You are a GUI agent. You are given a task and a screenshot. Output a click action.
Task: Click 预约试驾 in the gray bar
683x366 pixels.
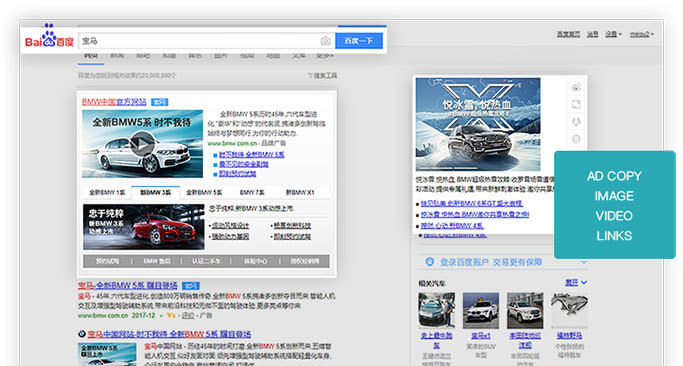click(x=108, y=261)
